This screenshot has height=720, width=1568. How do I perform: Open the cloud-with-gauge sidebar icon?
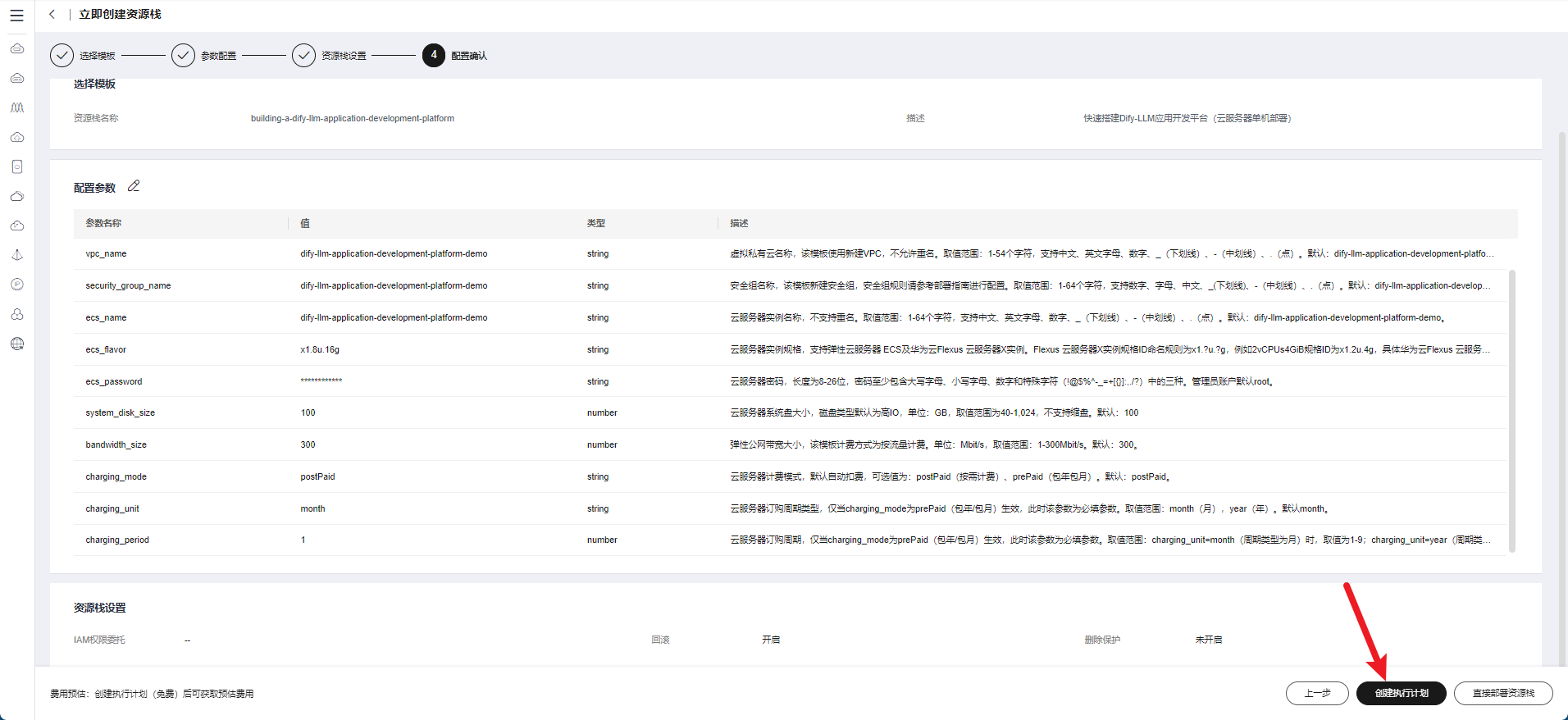coord(17,226)
